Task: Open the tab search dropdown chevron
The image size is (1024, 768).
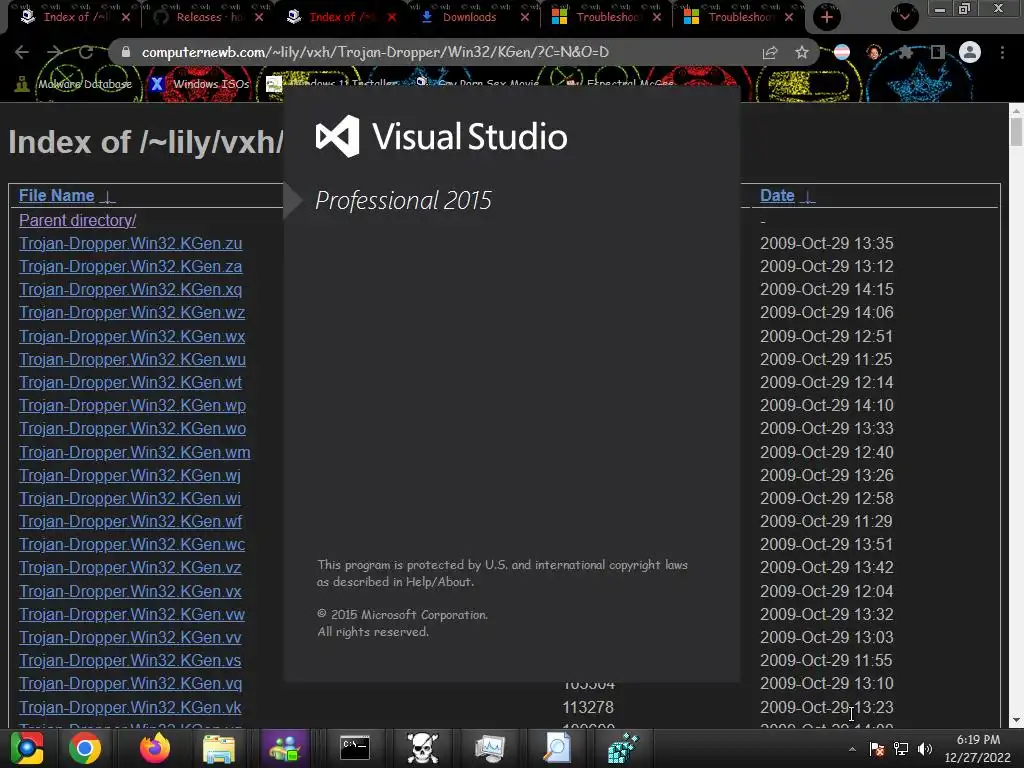Action: (904, 17)
